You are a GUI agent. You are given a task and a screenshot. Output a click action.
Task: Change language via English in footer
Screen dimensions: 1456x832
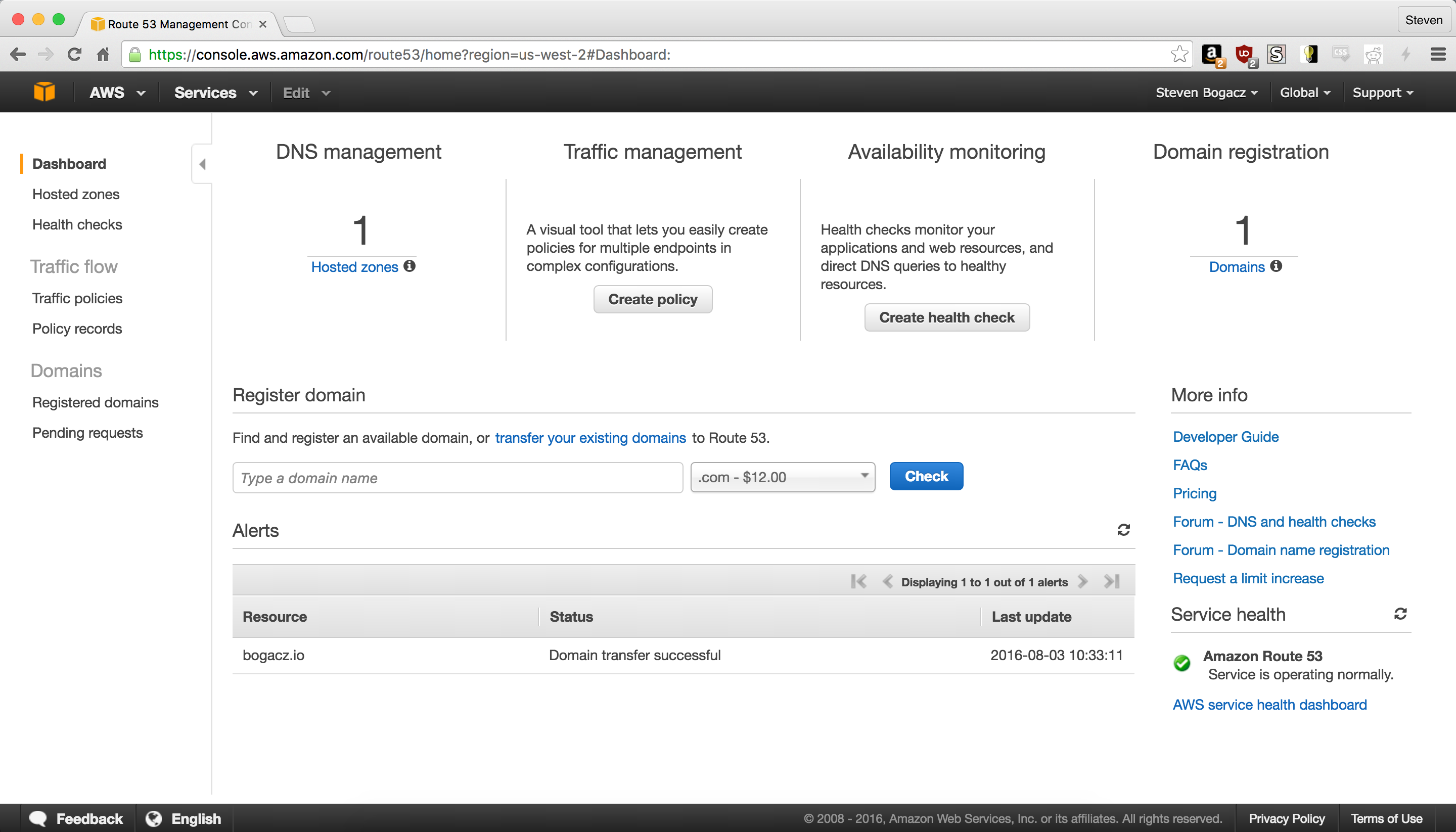pos(184,818)
